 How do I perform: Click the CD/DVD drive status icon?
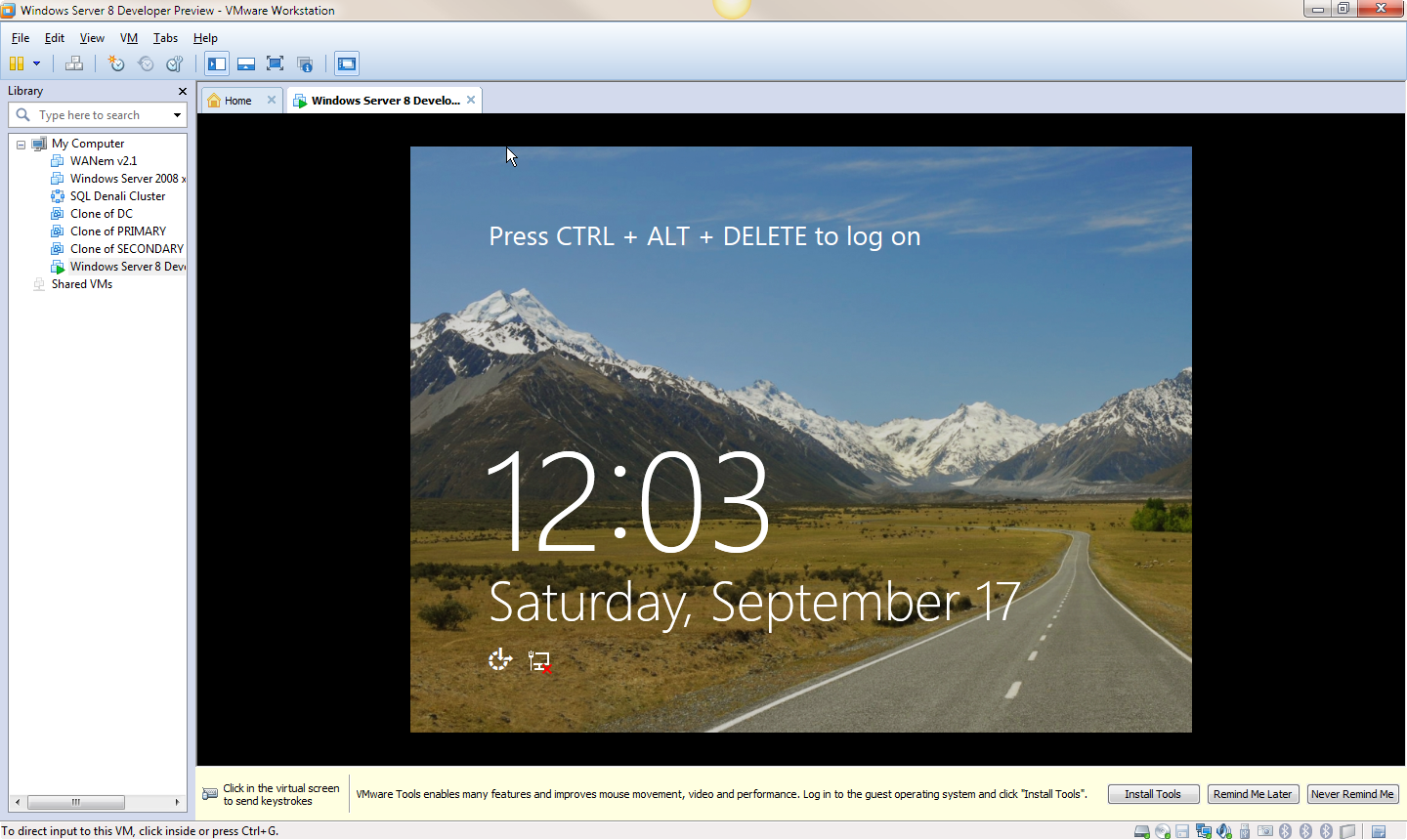point(1163,831)
